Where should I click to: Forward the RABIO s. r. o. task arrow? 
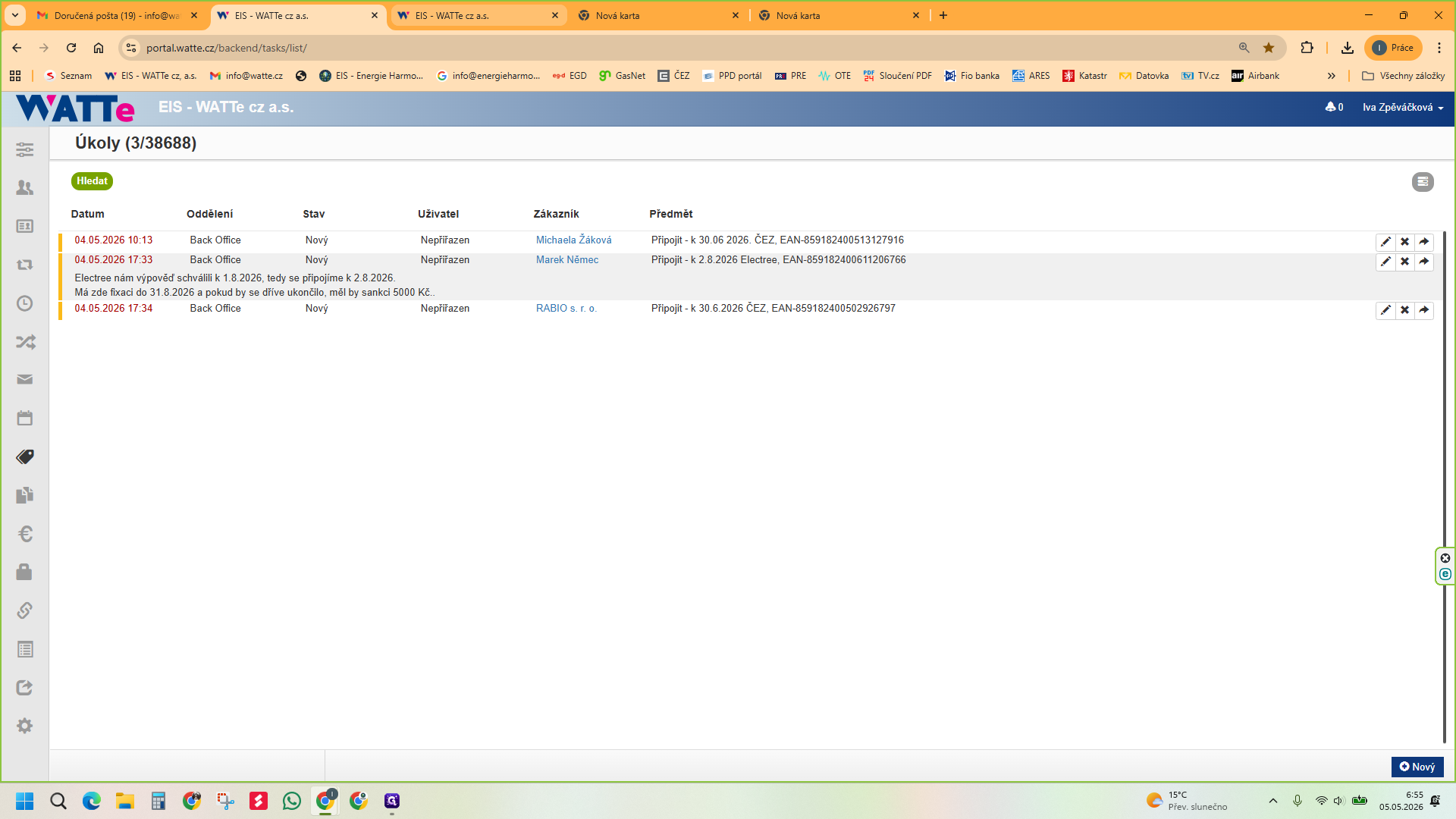pyautogui.click(x=1423, y=310)
